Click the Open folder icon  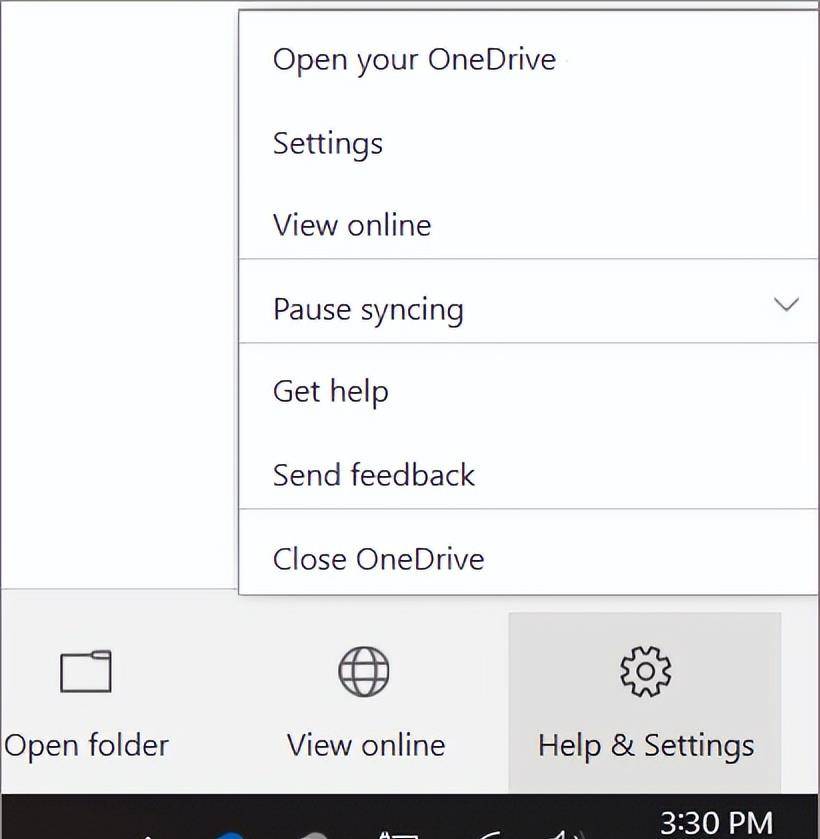(x=85, y=671)
